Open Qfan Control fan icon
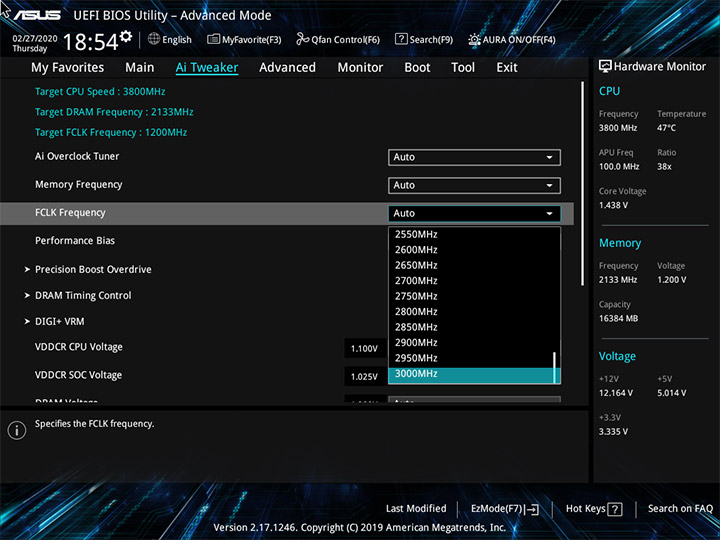Image resolution: width=720 pixels, height=540 pixels. [303, 39]
